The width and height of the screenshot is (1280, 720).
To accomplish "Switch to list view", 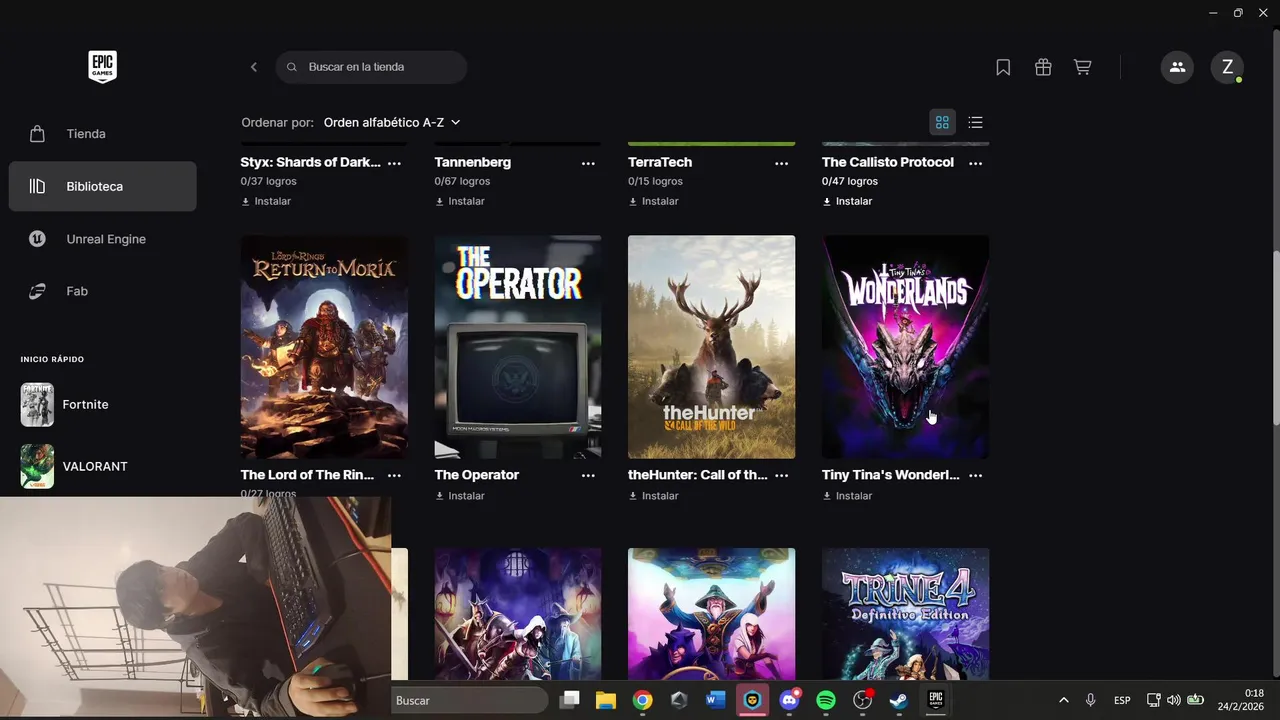I will point(976,122).
